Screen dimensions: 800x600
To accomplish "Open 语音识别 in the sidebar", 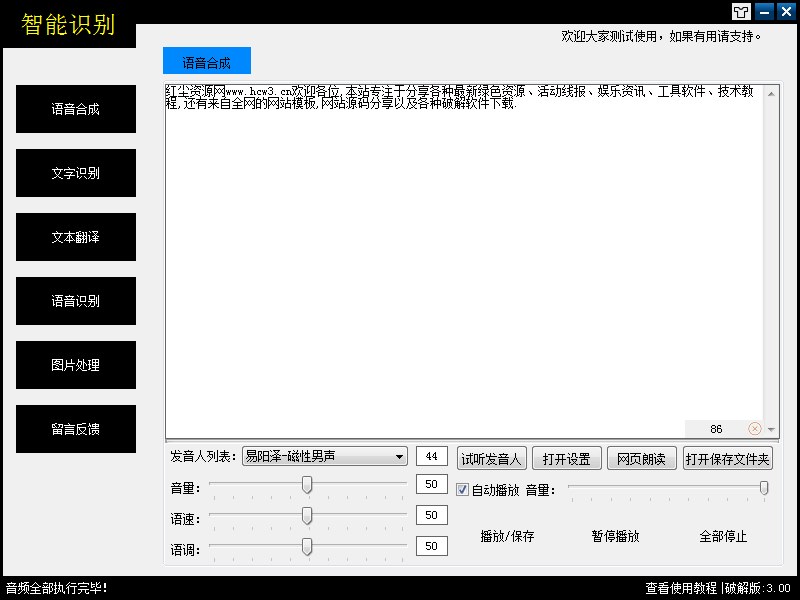I will point(76,301).
